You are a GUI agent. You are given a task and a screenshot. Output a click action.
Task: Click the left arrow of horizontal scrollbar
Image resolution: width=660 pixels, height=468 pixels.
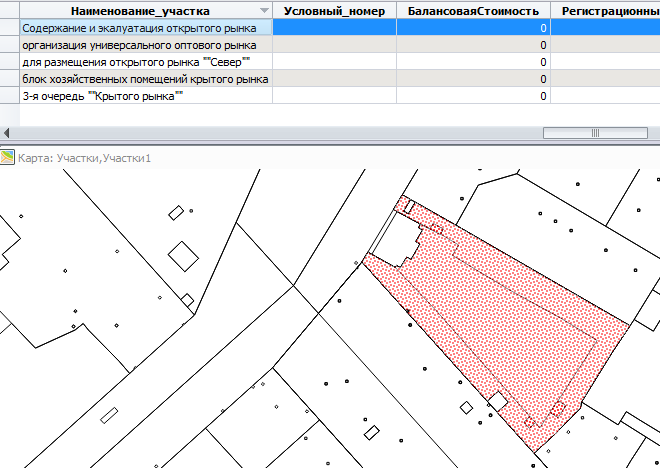(9, 133)
